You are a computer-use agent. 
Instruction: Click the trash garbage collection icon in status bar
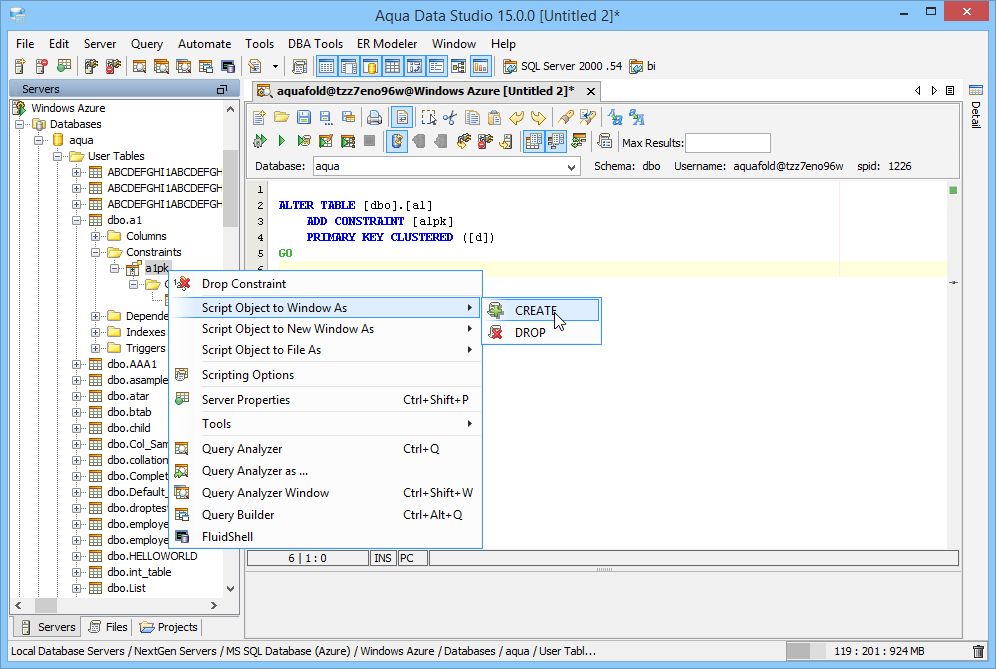(x=978, y=651)
